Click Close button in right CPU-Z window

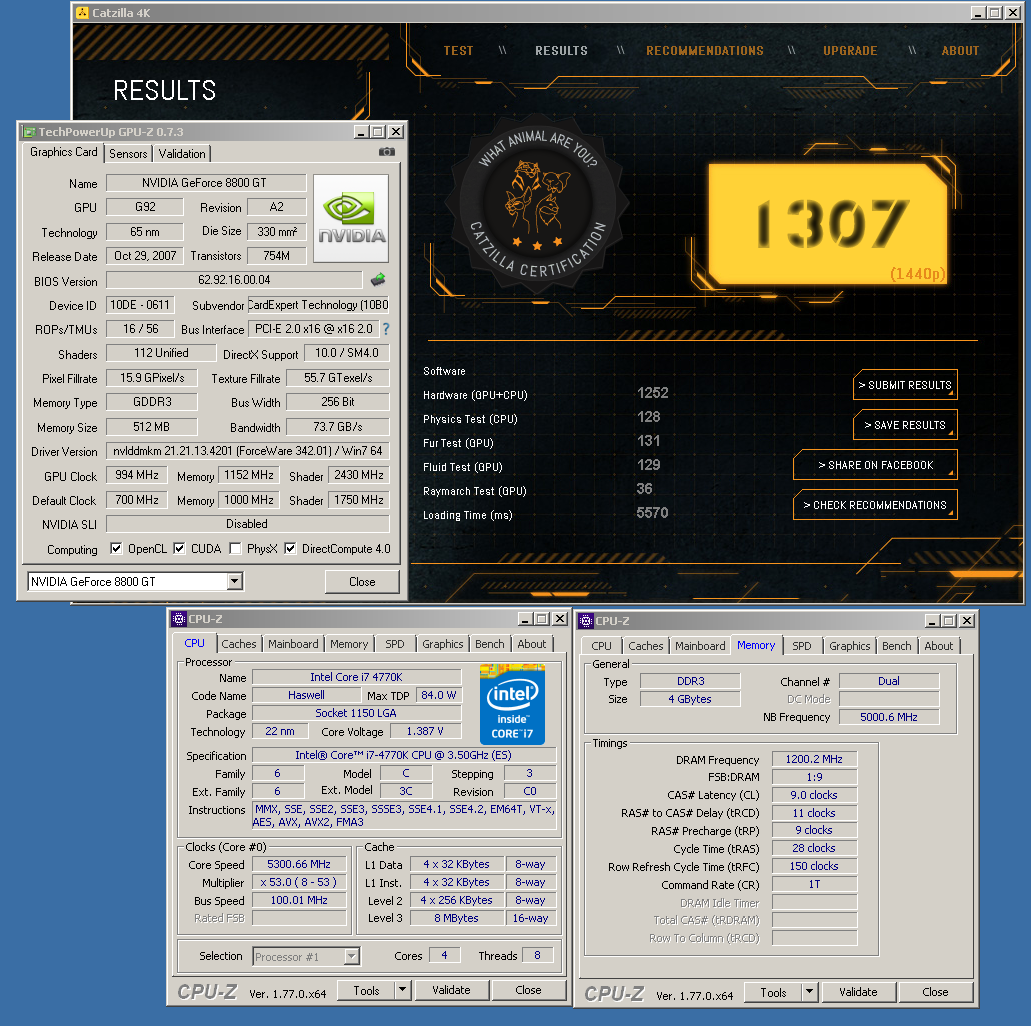935,992
